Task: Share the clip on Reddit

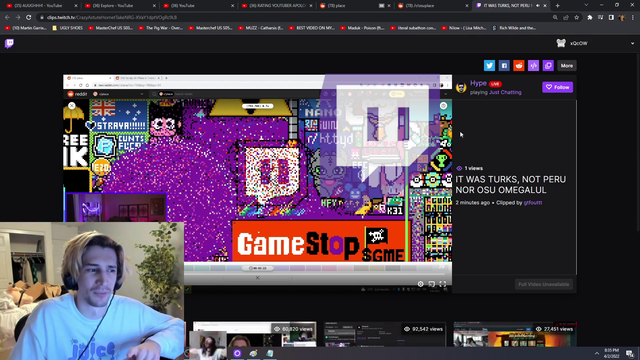Action: [x=518, y=65]
